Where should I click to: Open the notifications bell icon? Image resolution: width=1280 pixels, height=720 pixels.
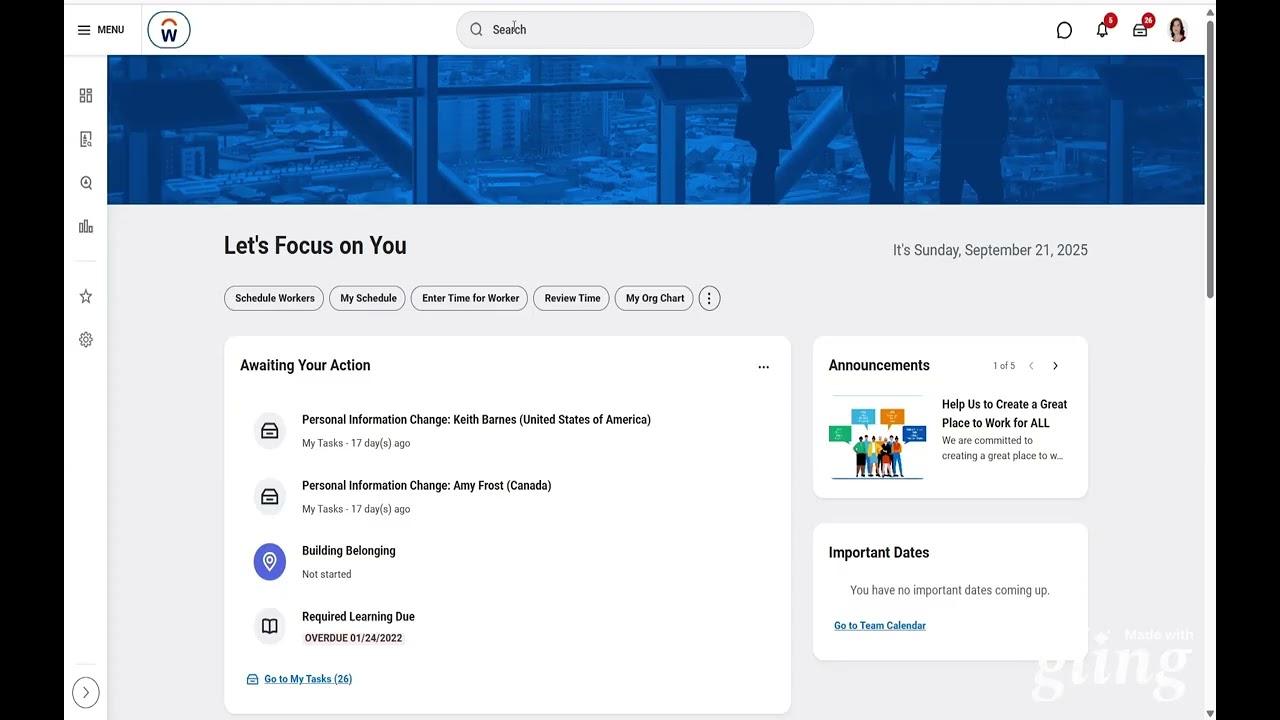pyautogui.click(x=1102, y=30)
